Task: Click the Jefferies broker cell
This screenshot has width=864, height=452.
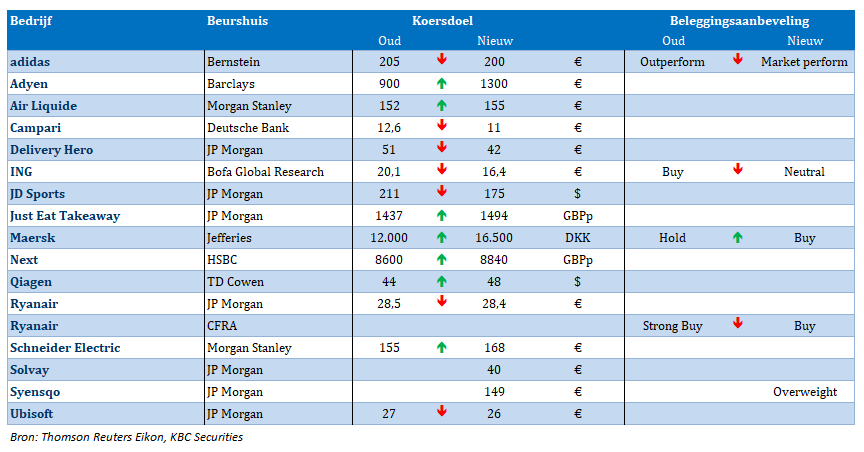Action: click(x=278, y=238)
